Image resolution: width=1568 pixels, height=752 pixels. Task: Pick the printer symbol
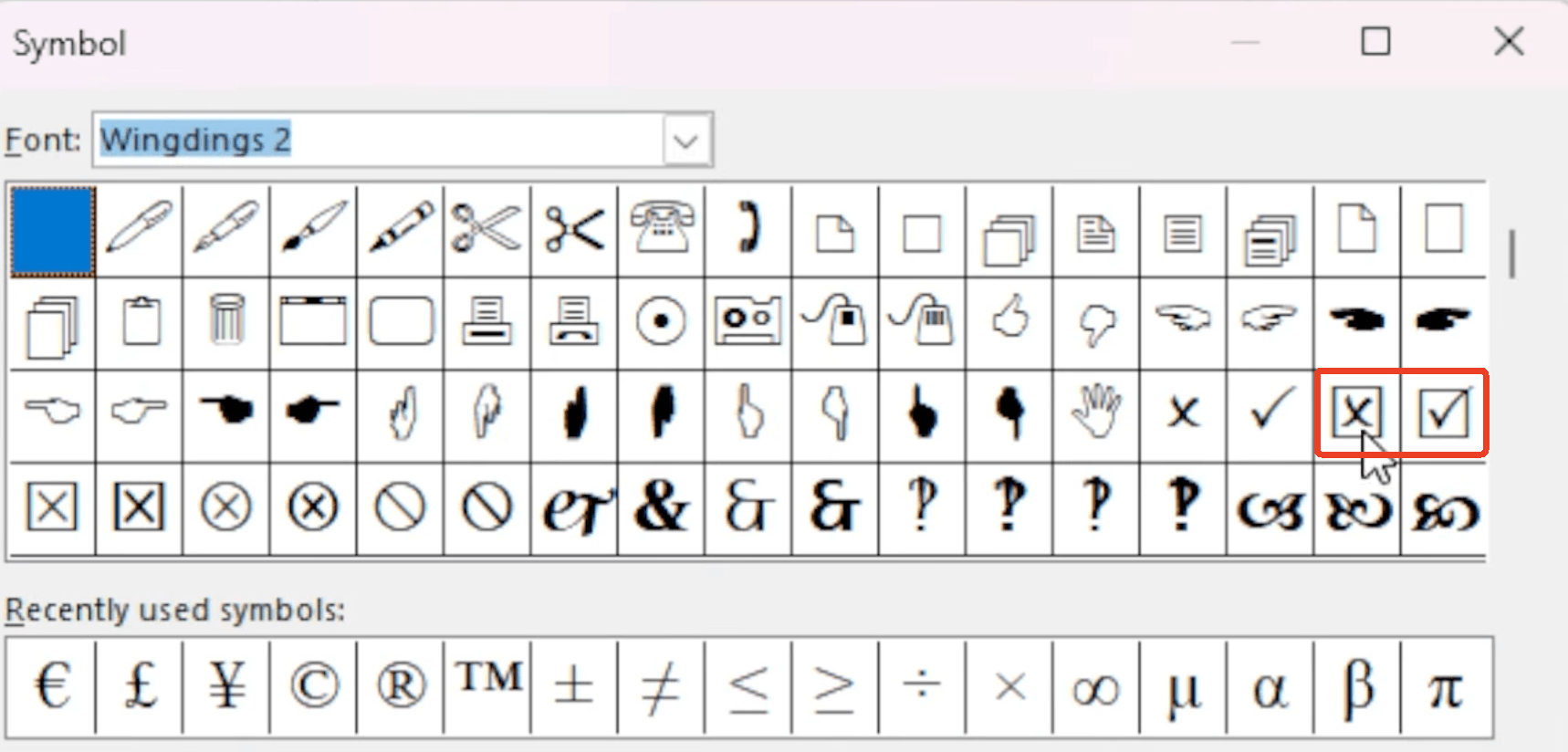click(x=487, y=321)
